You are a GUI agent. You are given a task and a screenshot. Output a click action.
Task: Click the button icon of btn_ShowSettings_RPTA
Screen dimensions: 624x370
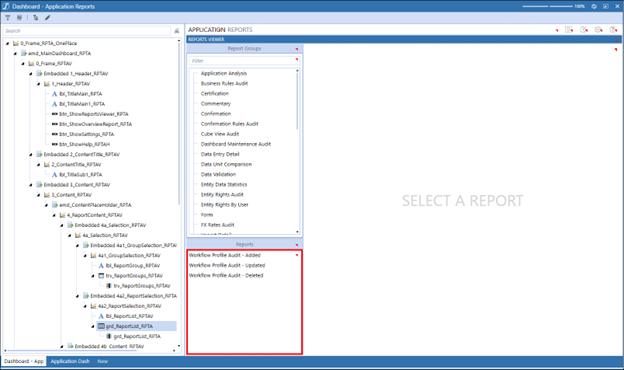pos(55,134)
